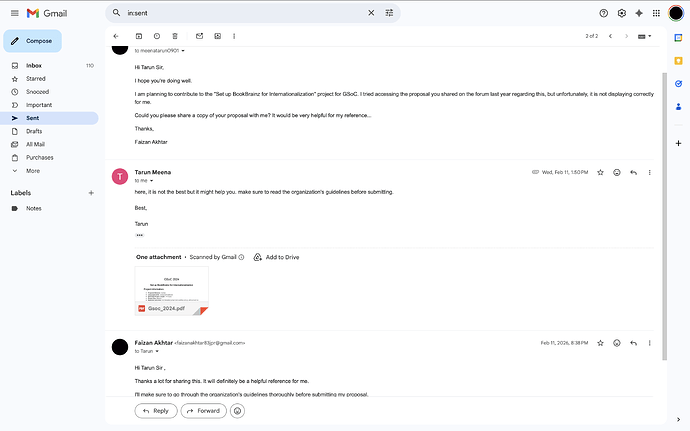Open the Gsoc_2024.pdf attachment
Screen dimensions: 690x431
[x=172, y=291]
